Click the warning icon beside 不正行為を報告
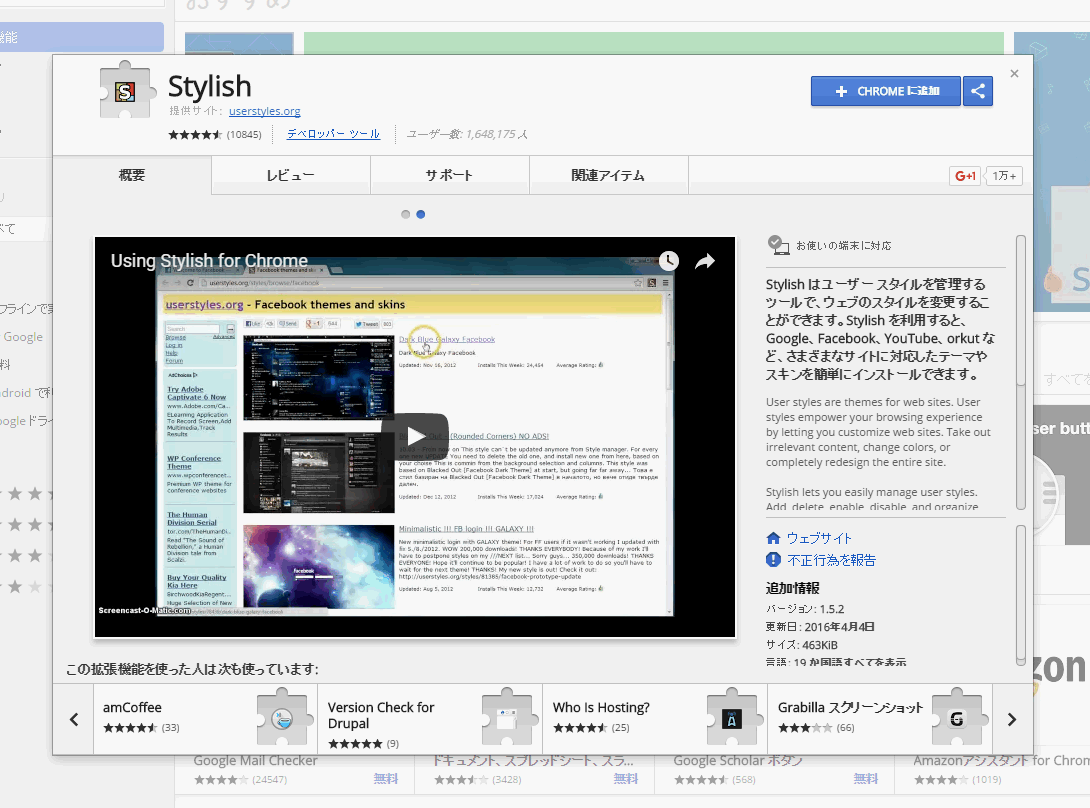 773,560
